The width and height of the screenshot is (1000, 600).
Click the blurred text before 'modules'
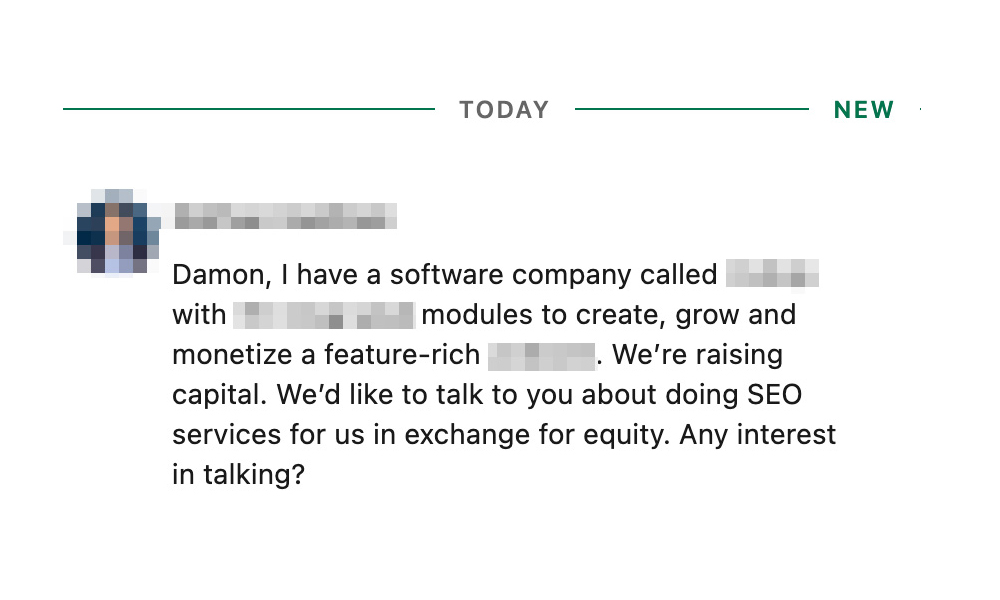pos(324,315)
